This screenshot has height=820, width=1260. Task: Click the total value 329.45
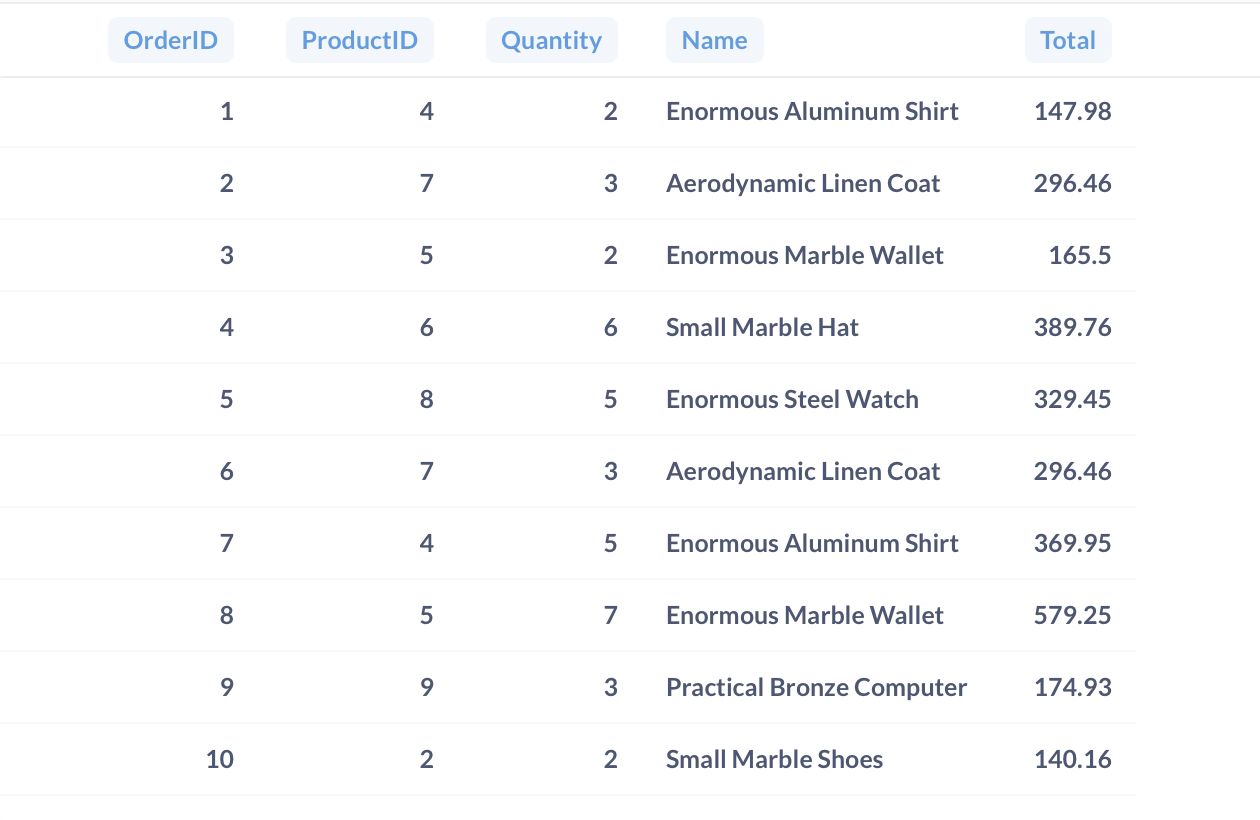1072,400
